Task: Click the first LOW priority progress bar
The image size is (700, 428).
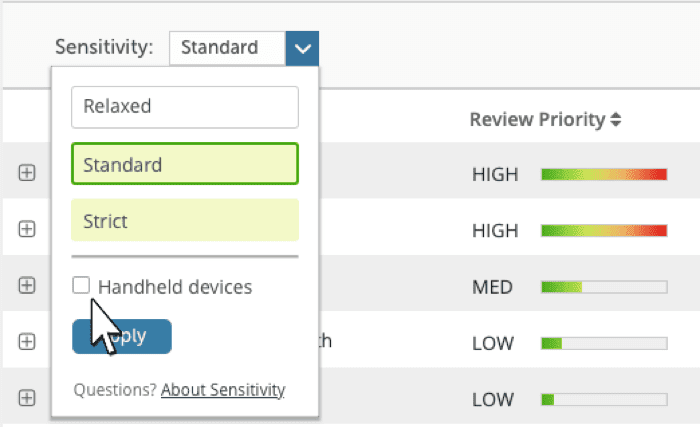Action: [603, 344]
